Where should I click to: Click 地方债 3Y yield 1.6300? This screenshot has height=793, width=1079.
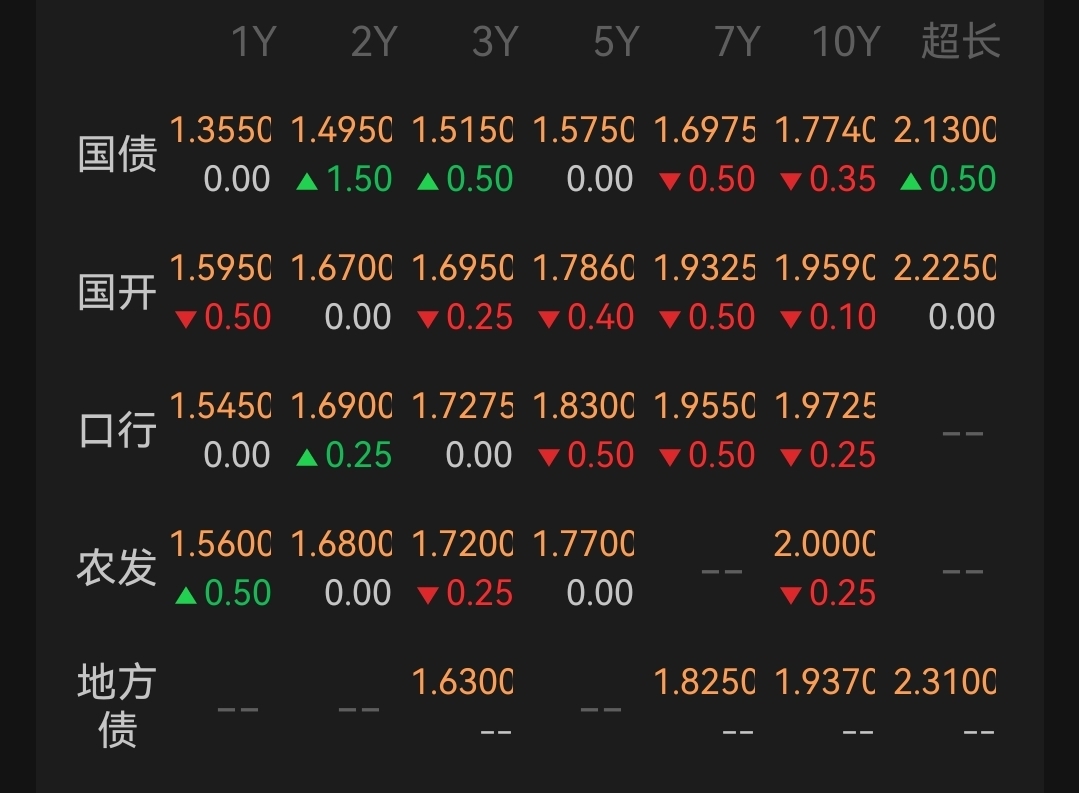463,682
